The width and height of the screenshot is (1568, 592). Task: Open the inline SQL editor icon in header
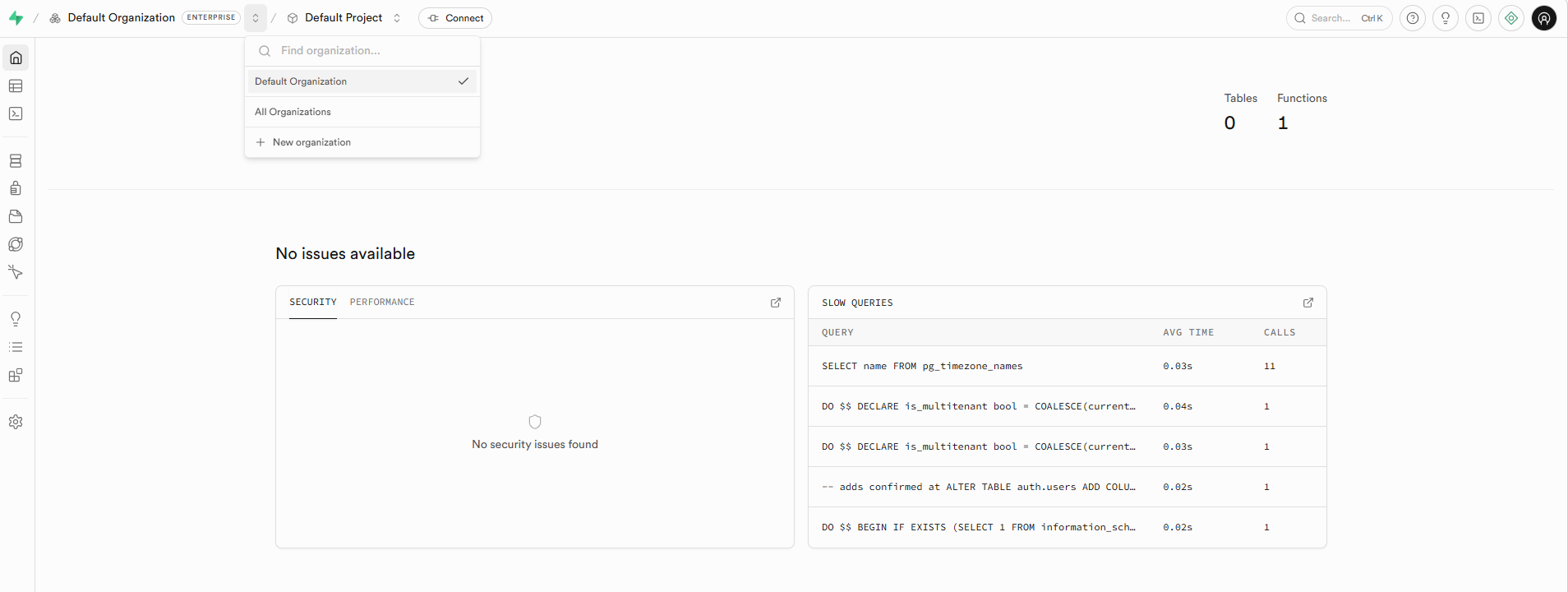[1478, 18]
